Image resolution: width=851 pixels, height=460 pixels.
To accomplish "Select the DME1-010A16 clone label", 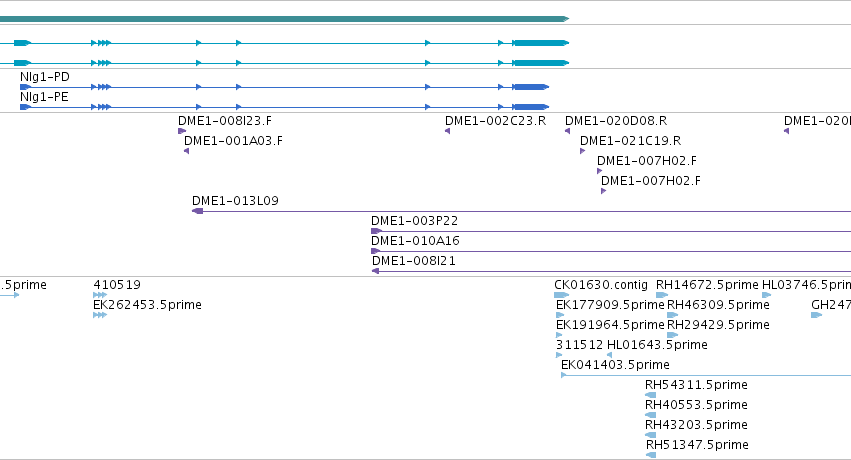I will tap(415, 241).
